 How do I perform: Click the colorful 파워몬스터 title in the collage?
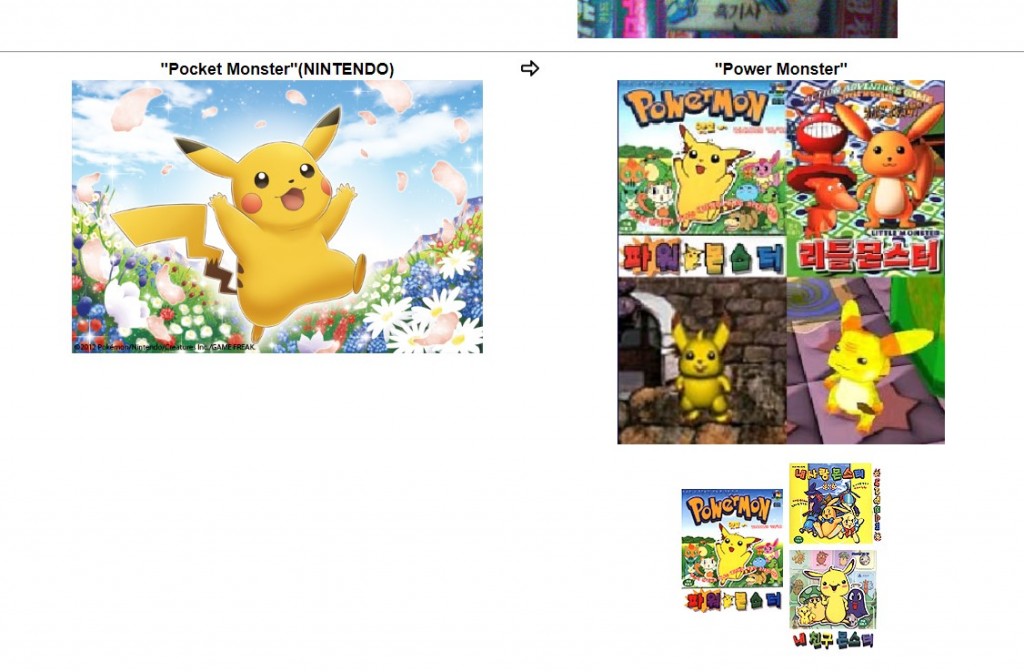702,256
